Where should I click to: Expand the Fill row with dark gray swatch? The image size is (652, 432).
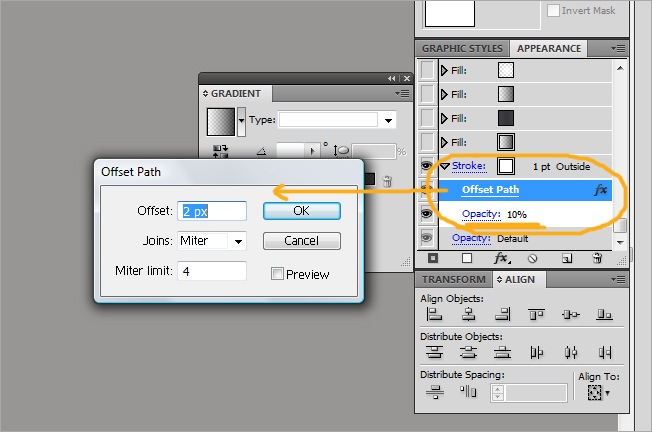tap(444, 118)
